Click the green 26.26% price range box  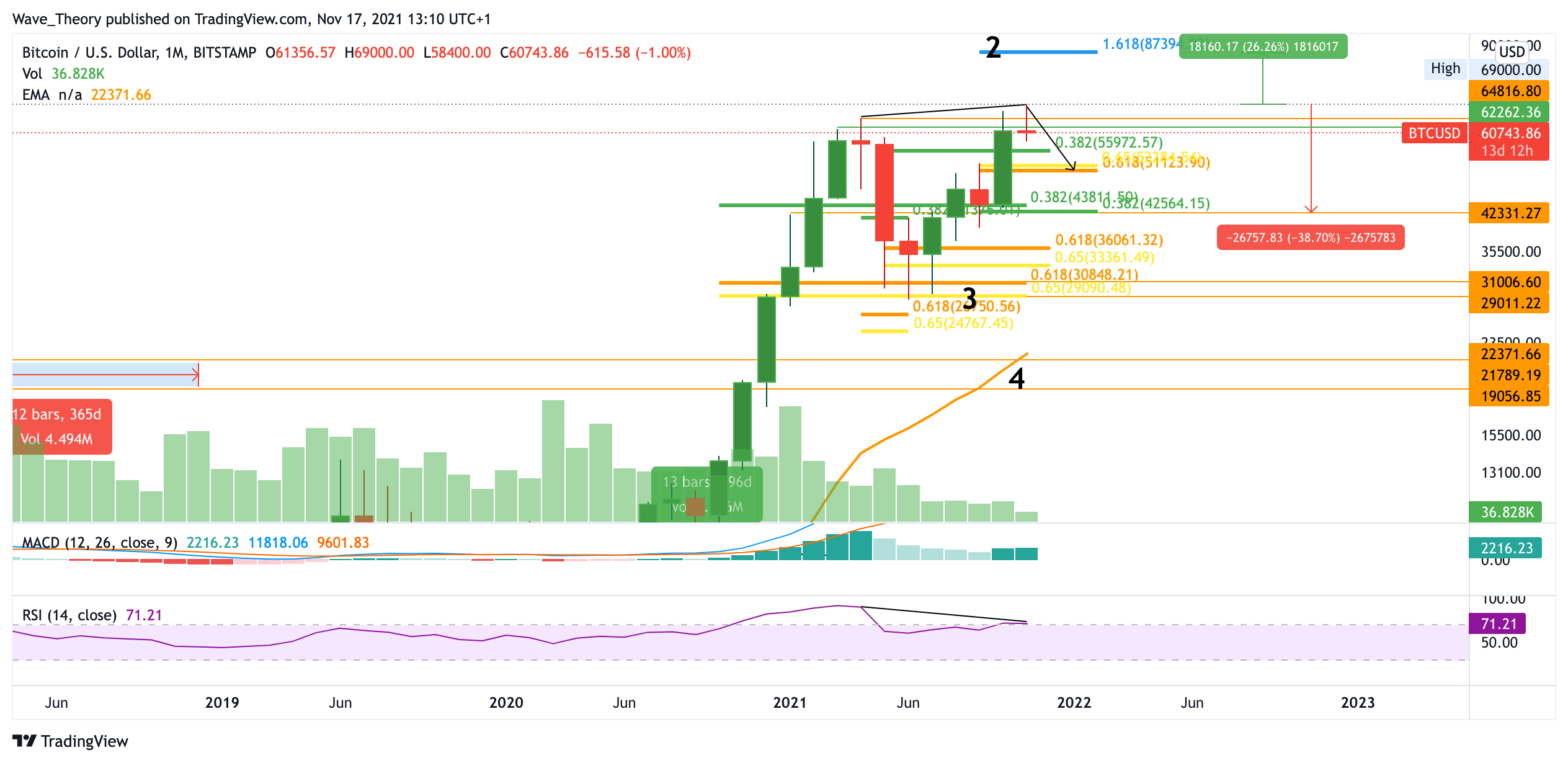point(1263,47)
